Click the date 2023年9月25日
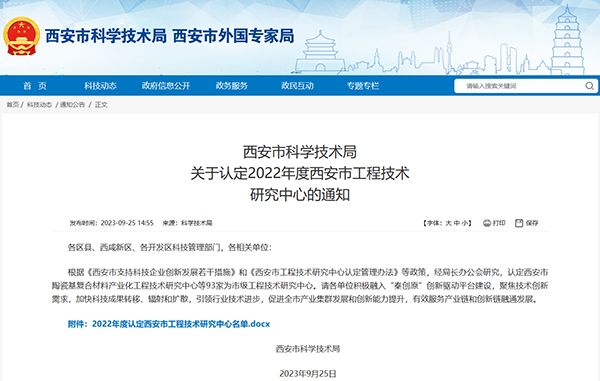This screenshot has height=381, width=600. coord(308,374)
